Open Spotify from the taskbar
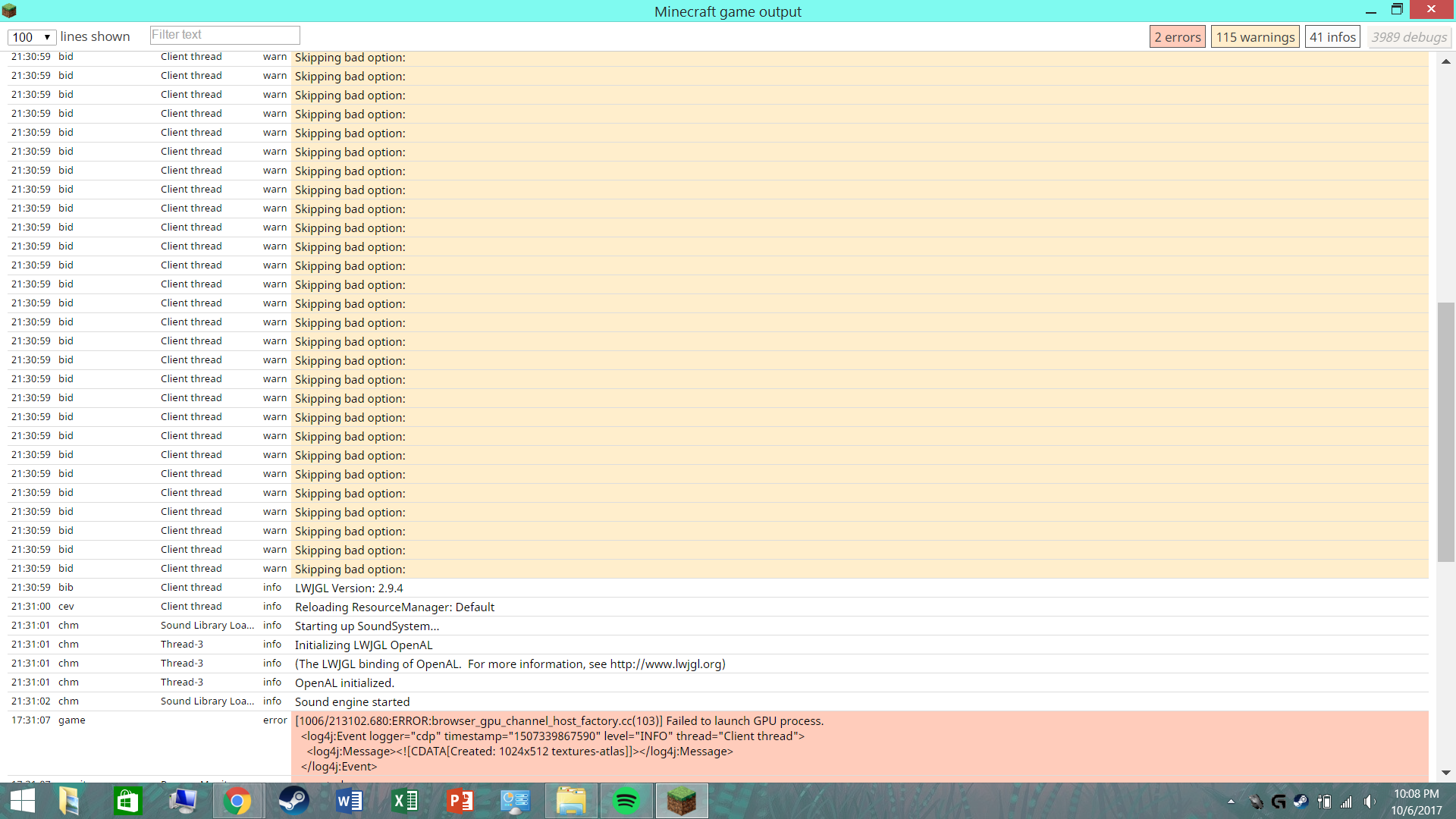 (626, 801)
